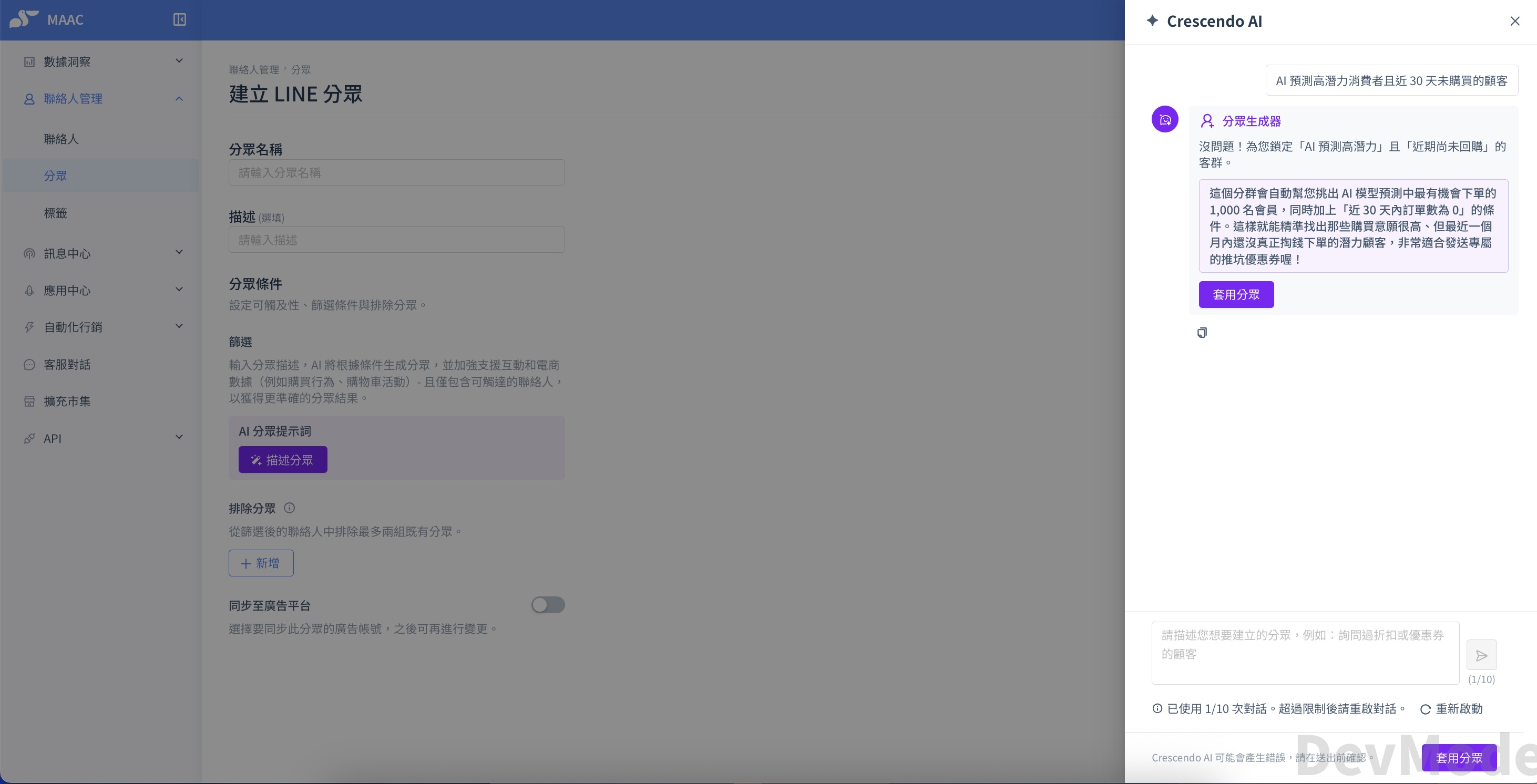Open the 聯絡人 submenu item
Image resolution: width=1537 pixels, height=784 pixels.
(x=101, y=139)
